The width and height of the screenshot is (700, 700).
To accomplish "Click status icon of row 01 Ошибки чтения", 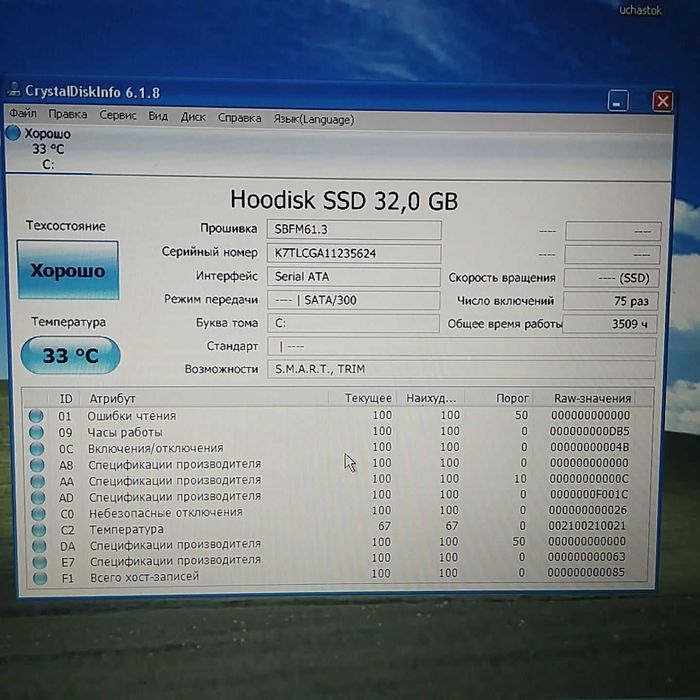I will coord(36,416).
